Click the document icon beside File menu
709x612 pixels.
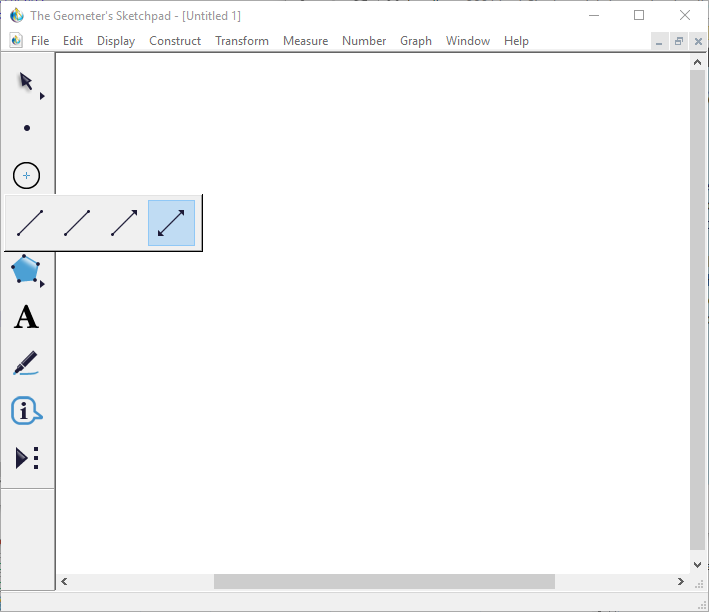(x=16, y=41)
